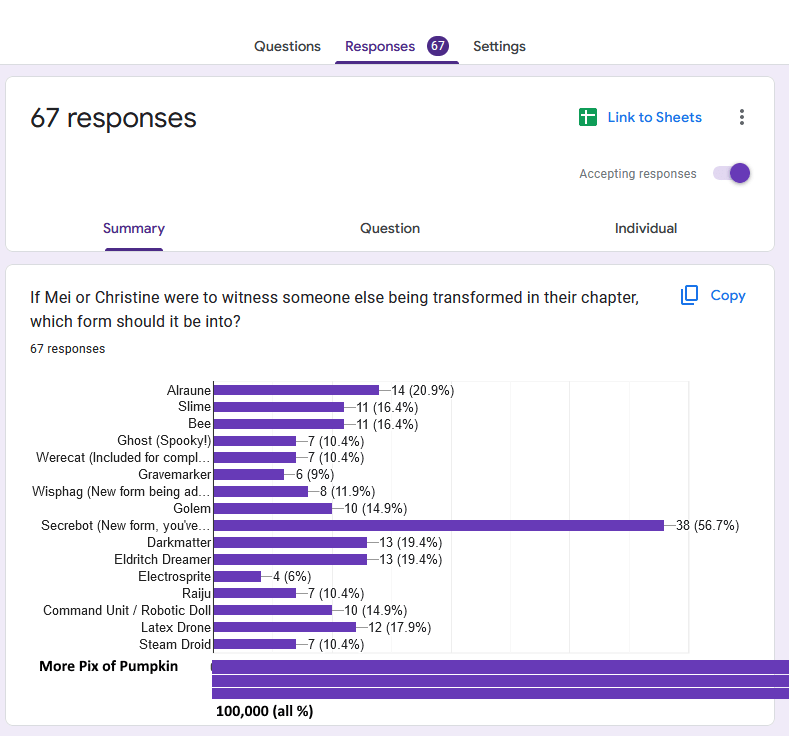
Task: Switch to the Question view
Action: pyautogui.click(x=390, y=228)
